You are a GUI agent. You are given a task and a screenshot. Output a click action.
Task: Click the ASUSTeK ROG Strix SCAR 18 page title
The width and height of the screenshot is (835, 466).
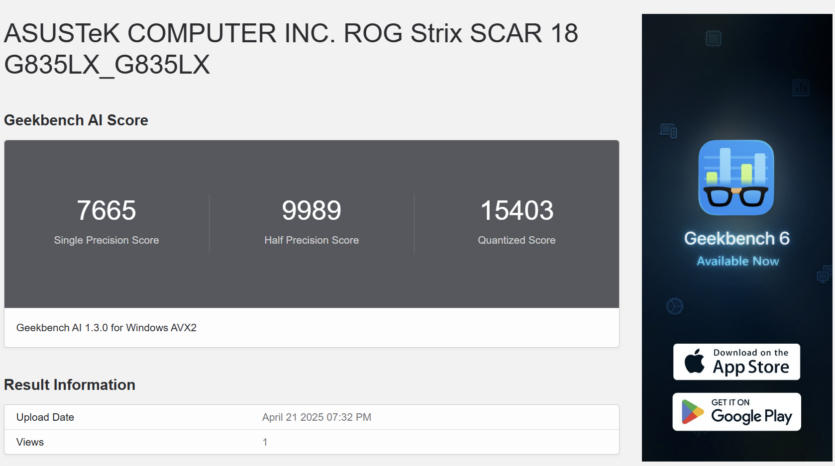[x=291, y=49]
